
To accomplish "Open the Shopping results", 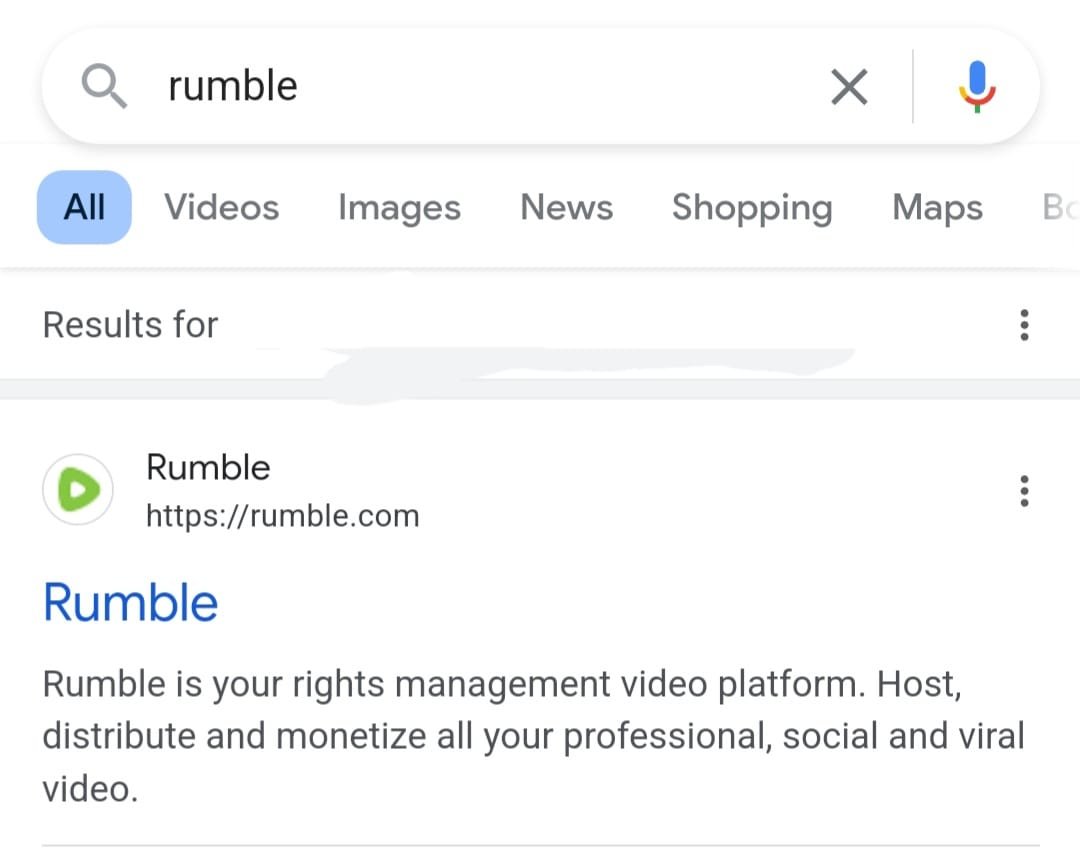I will [x=752, y=207].
